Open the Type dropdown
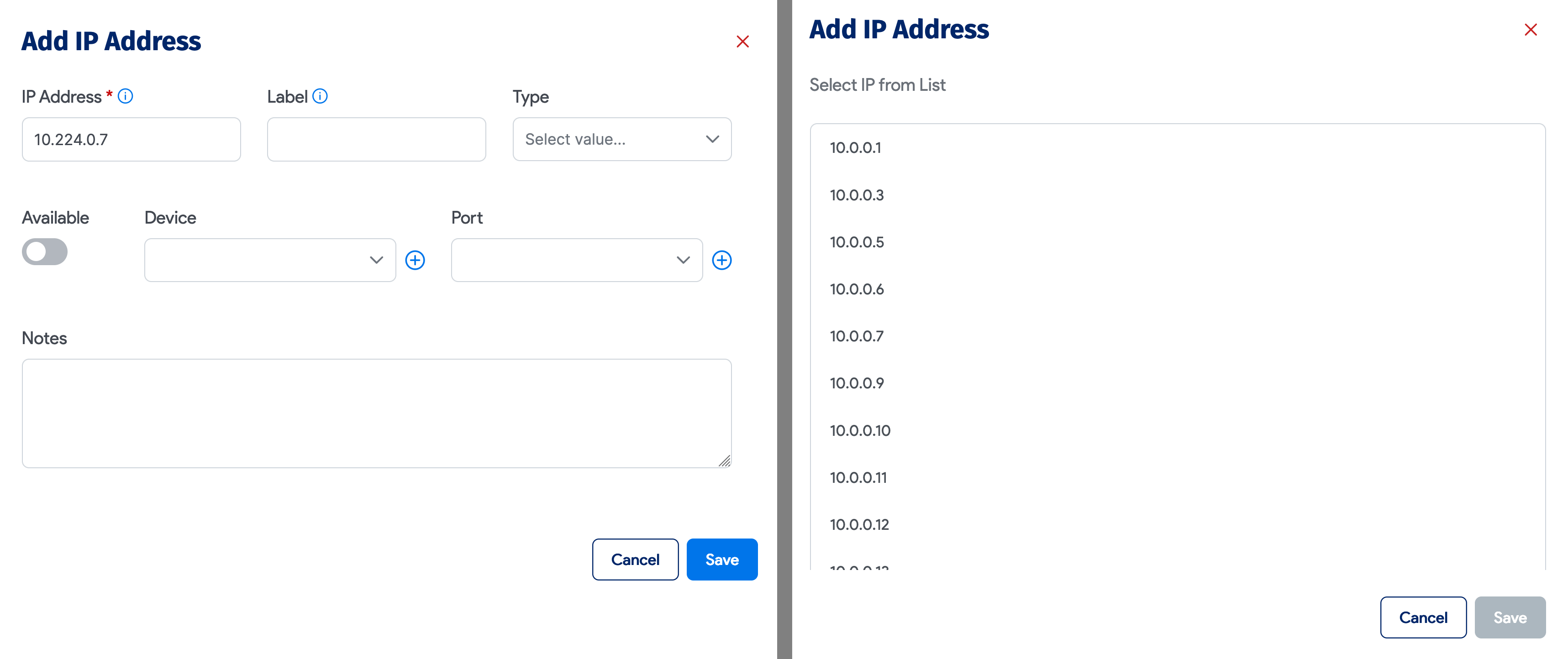The image size is (1568, 659). [621, 139]
